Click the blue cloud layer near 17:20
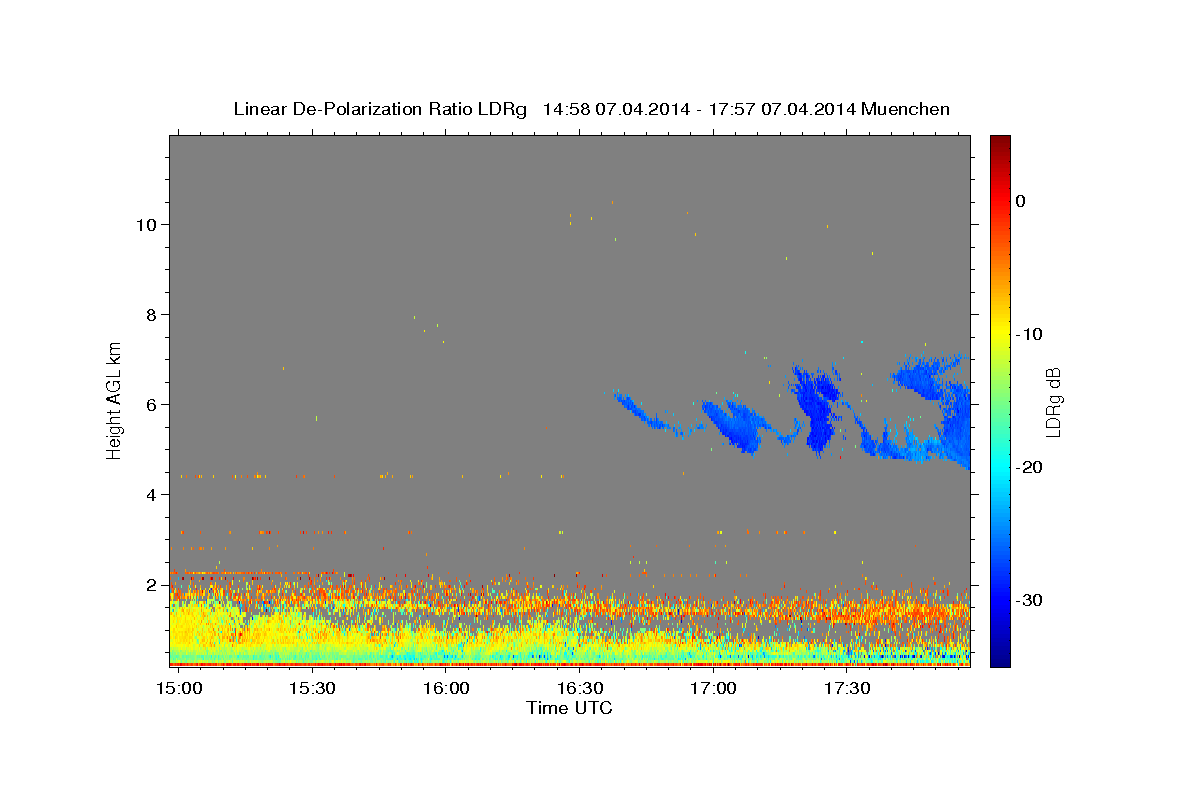Image resolution: width=1200 pixels, height=800 pixels. tap(818, 410)
